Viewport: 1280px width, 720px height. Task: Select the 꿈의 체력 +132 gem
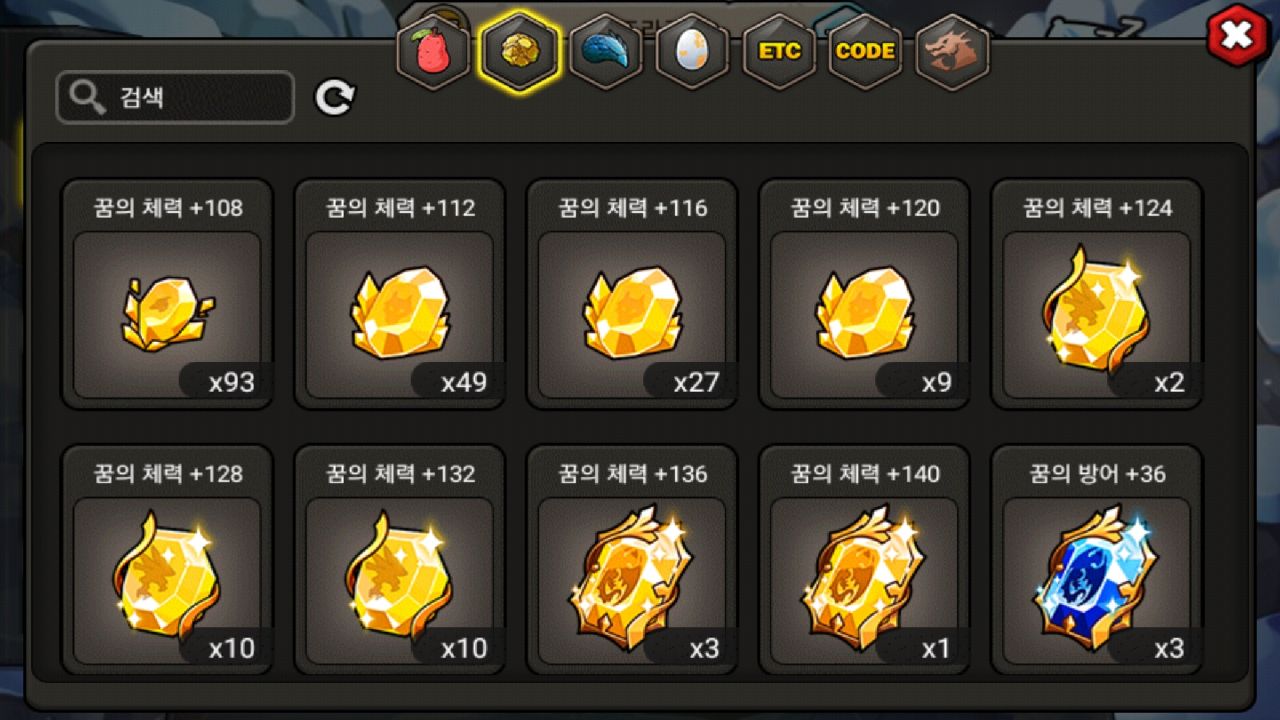(x=399, y=560)
